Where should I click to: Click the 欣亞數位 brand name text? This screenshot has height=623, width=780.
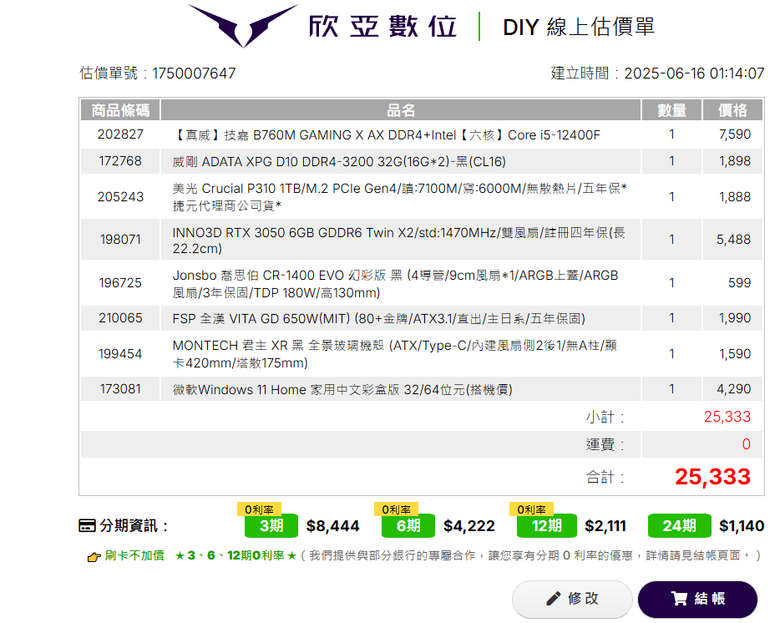pyautogui.click(x=383, y=26)
